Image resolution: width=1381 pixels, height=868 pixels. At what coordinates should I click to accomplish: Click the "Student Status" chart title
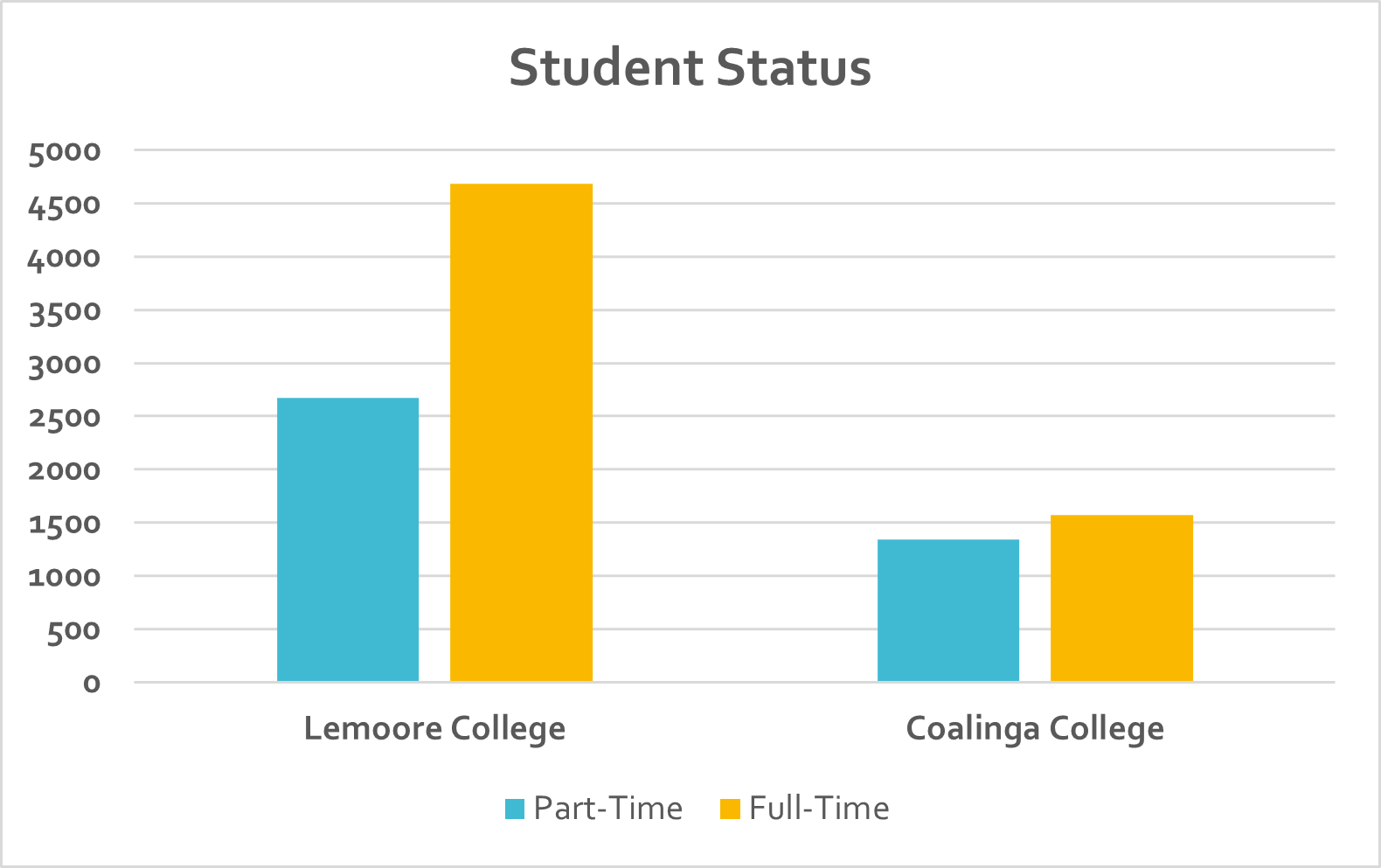[690, 68]
